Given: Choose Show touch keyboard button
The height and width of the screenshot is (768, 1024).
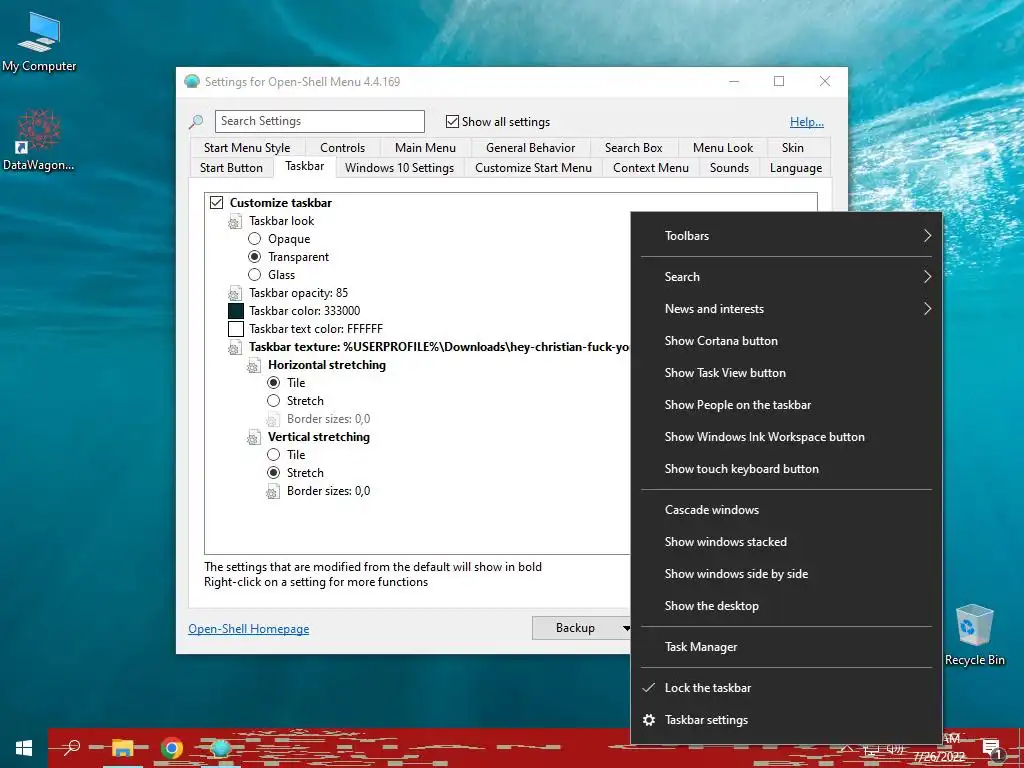Looking at the screenshot, I should (x=786, y=469).
